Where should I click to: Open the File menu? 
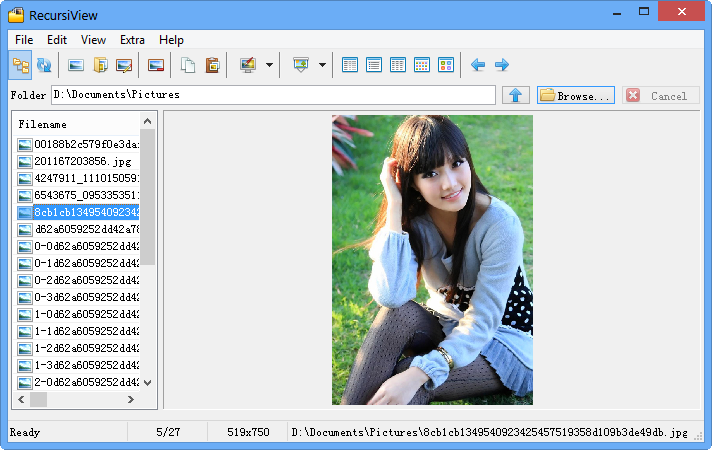coord(24,40)
